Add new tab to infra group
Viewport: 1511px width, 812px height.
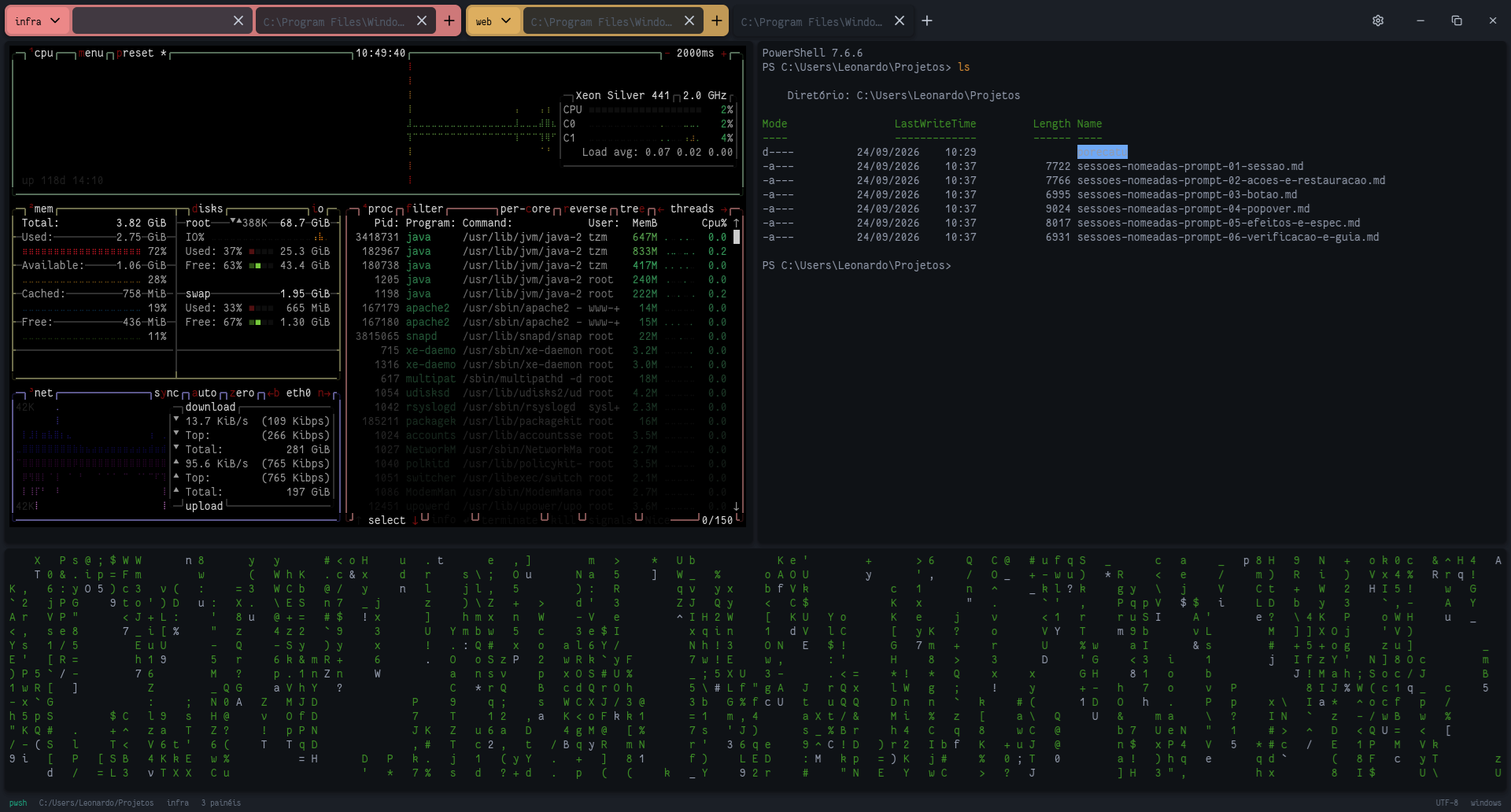coord(449,21)
